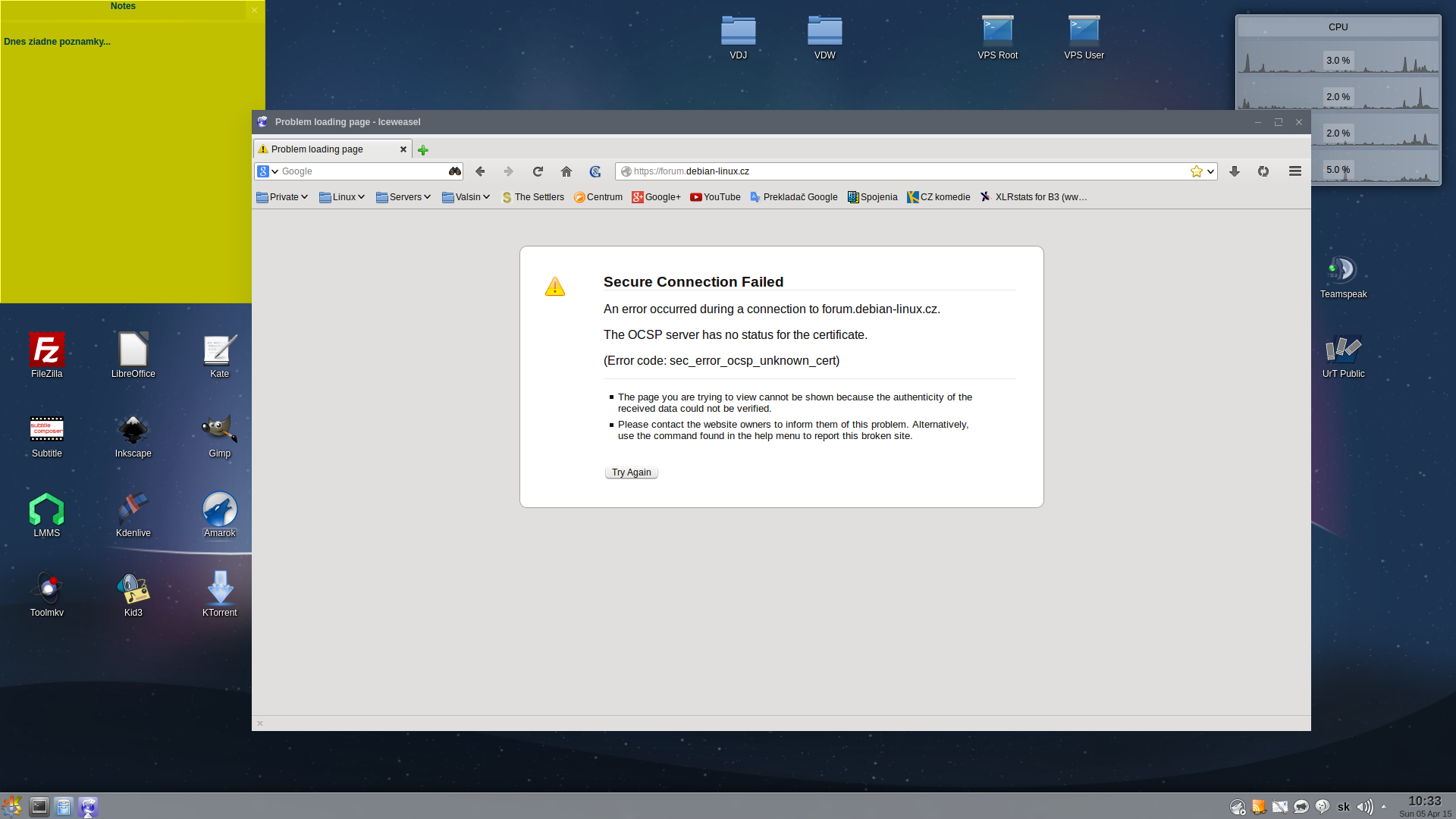Open the YouTube bookmark

715,197
